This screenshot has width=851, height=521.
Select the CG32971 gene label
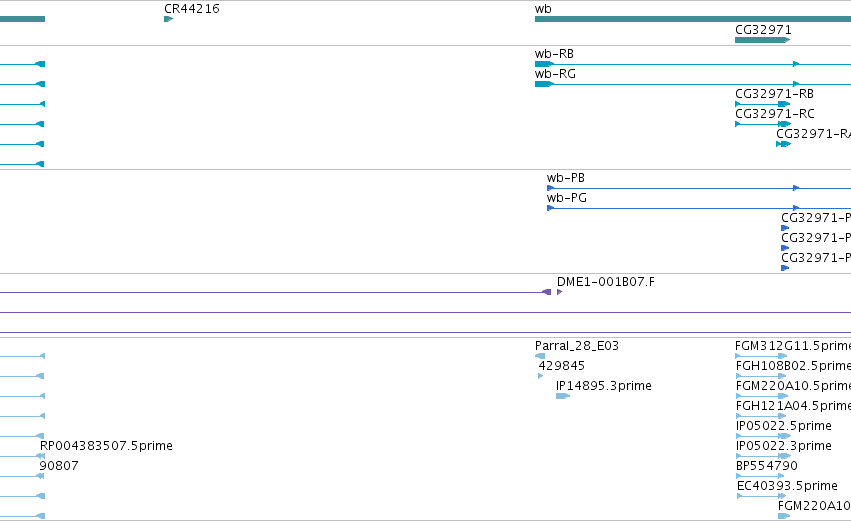coord(763,30)
